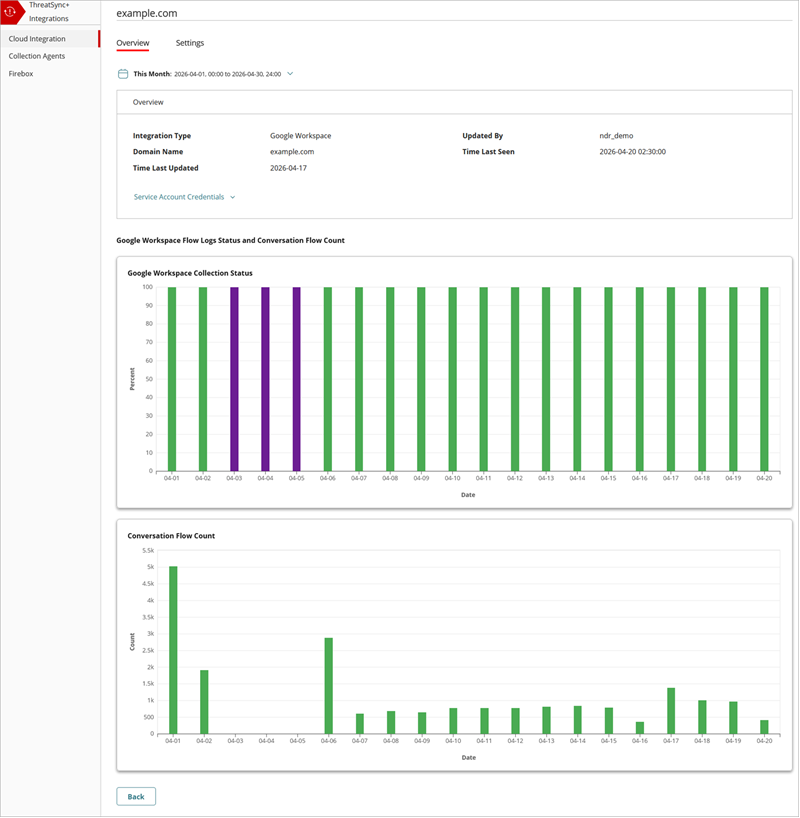The width and height of the screenshot is (800, 818).
Task: Switch to the Settings tab
Action: point(189,43)
